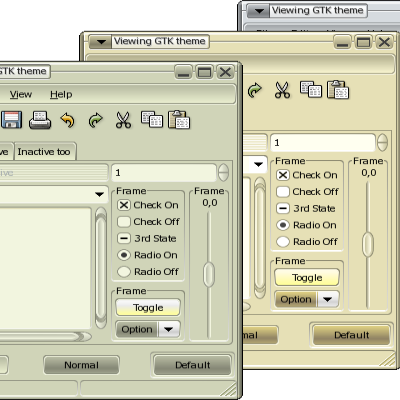This screenshot has width=400, height=400.
Task: Click Redo arrow in the yellow window
Action: coord(255,90)
